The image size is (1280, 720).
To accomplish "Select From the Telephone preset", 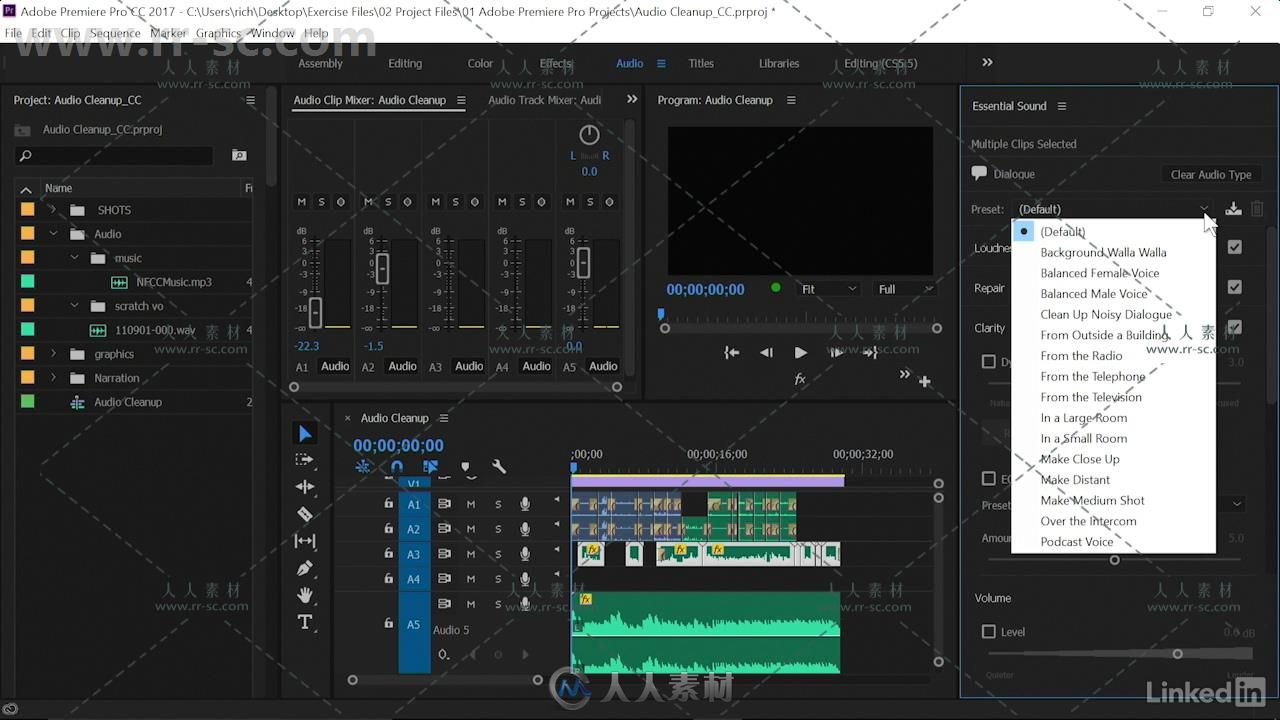I will (1093, 376).
